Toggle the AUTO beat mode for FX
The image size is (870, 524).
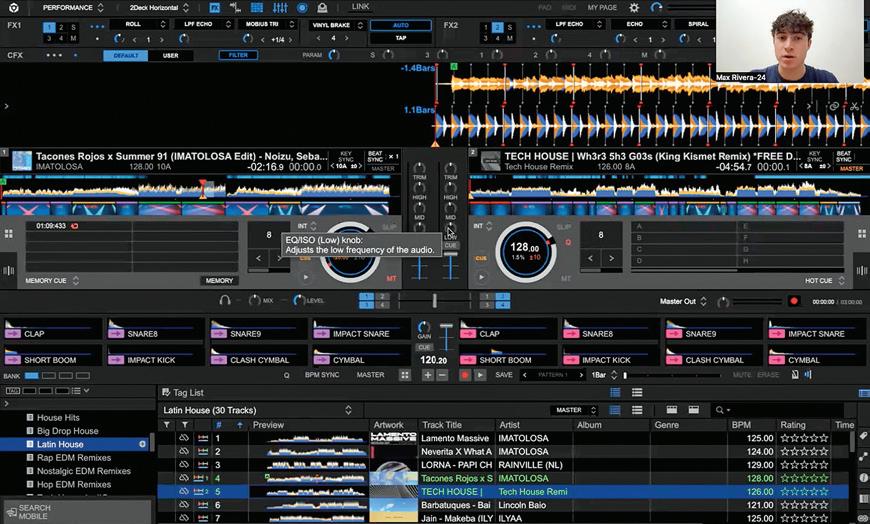tap(399, 25)
